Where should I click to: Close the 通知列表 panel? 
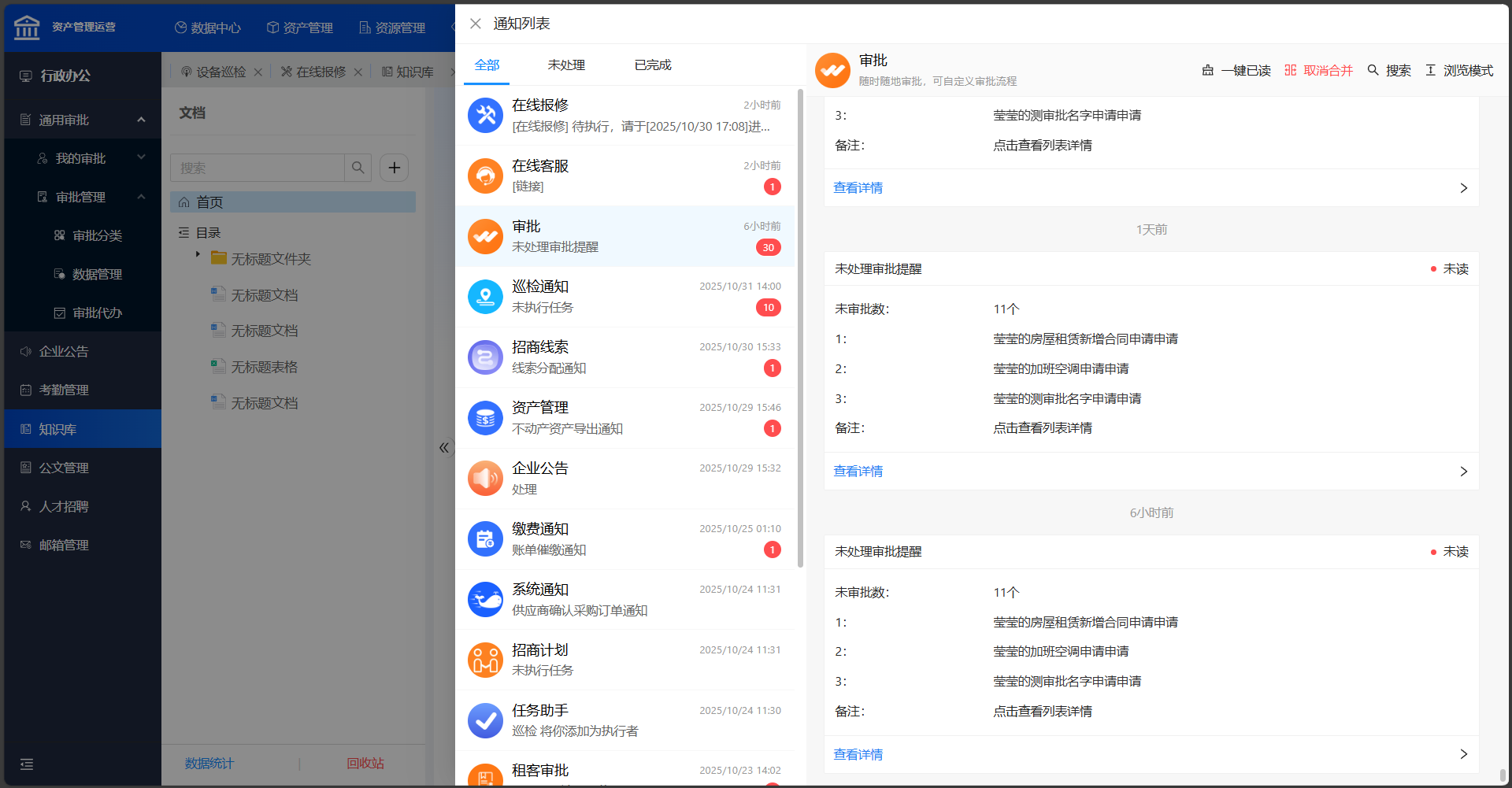point(476,24)
